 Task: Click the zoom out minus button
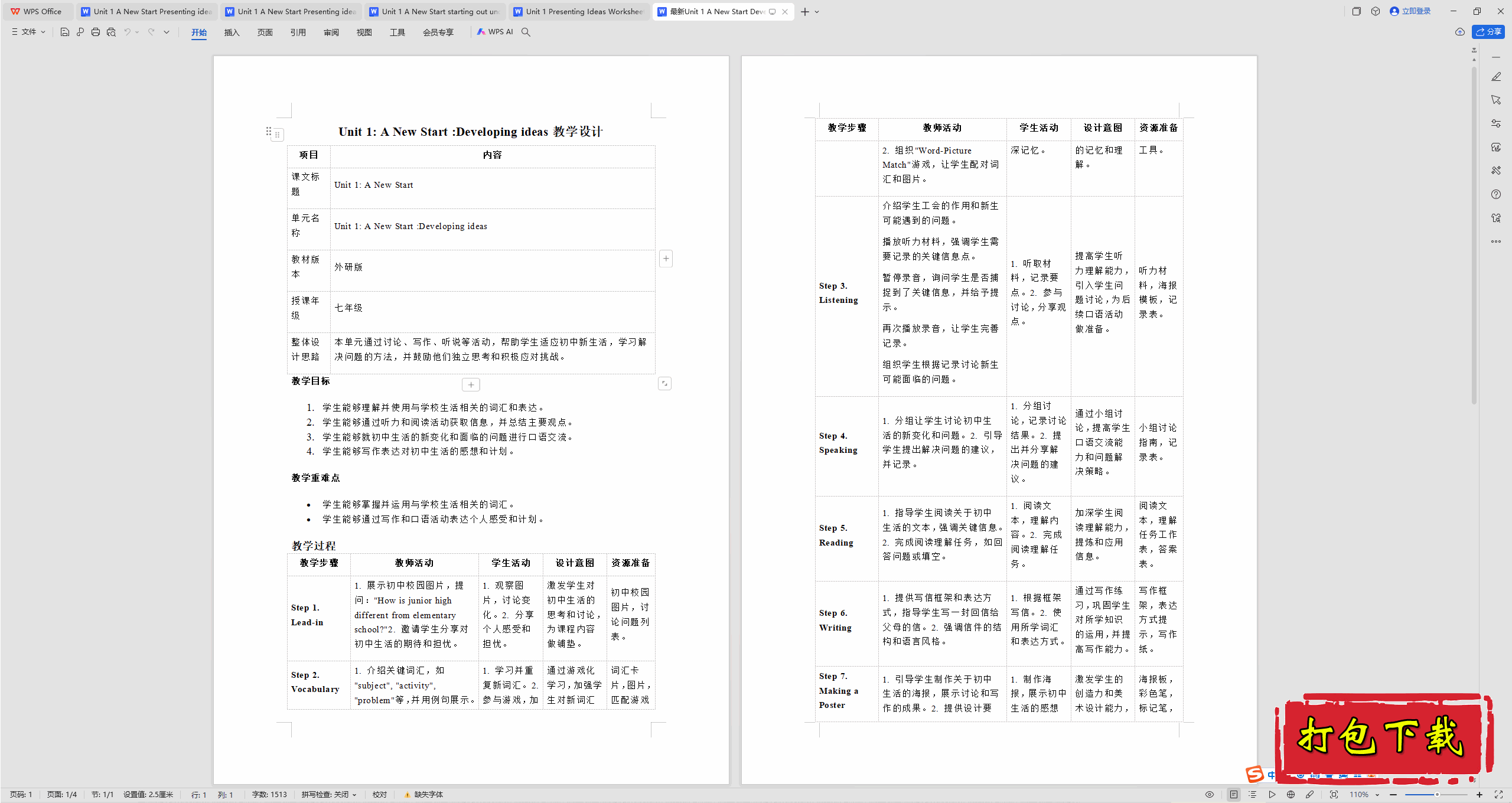pyautogui.click(x=1393, y=795)
